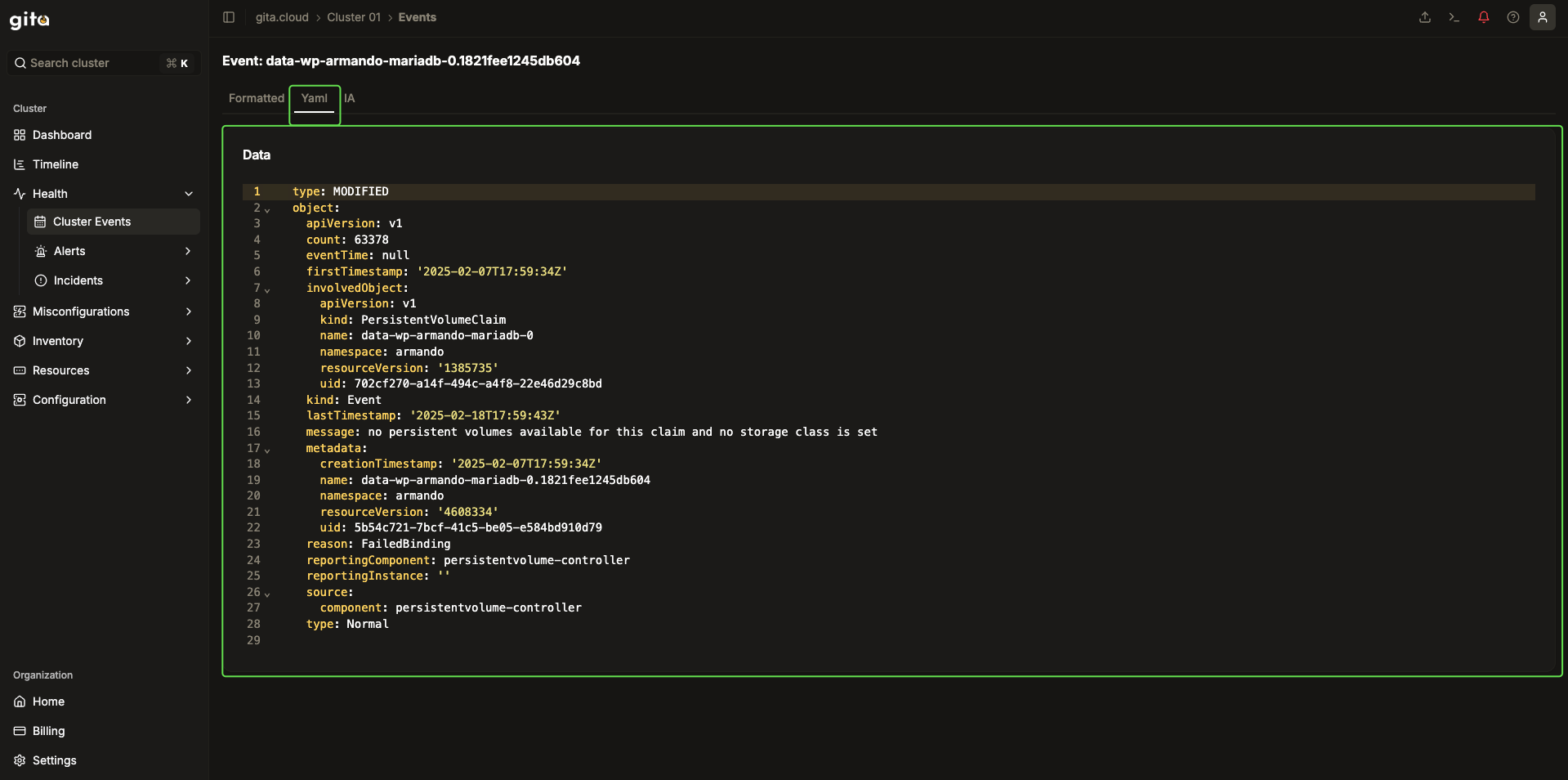The height and width of the screenshot is (780, 1568).
Task: Select the Yaml tab
Action: pyautogui.click(x=315, y=98)
